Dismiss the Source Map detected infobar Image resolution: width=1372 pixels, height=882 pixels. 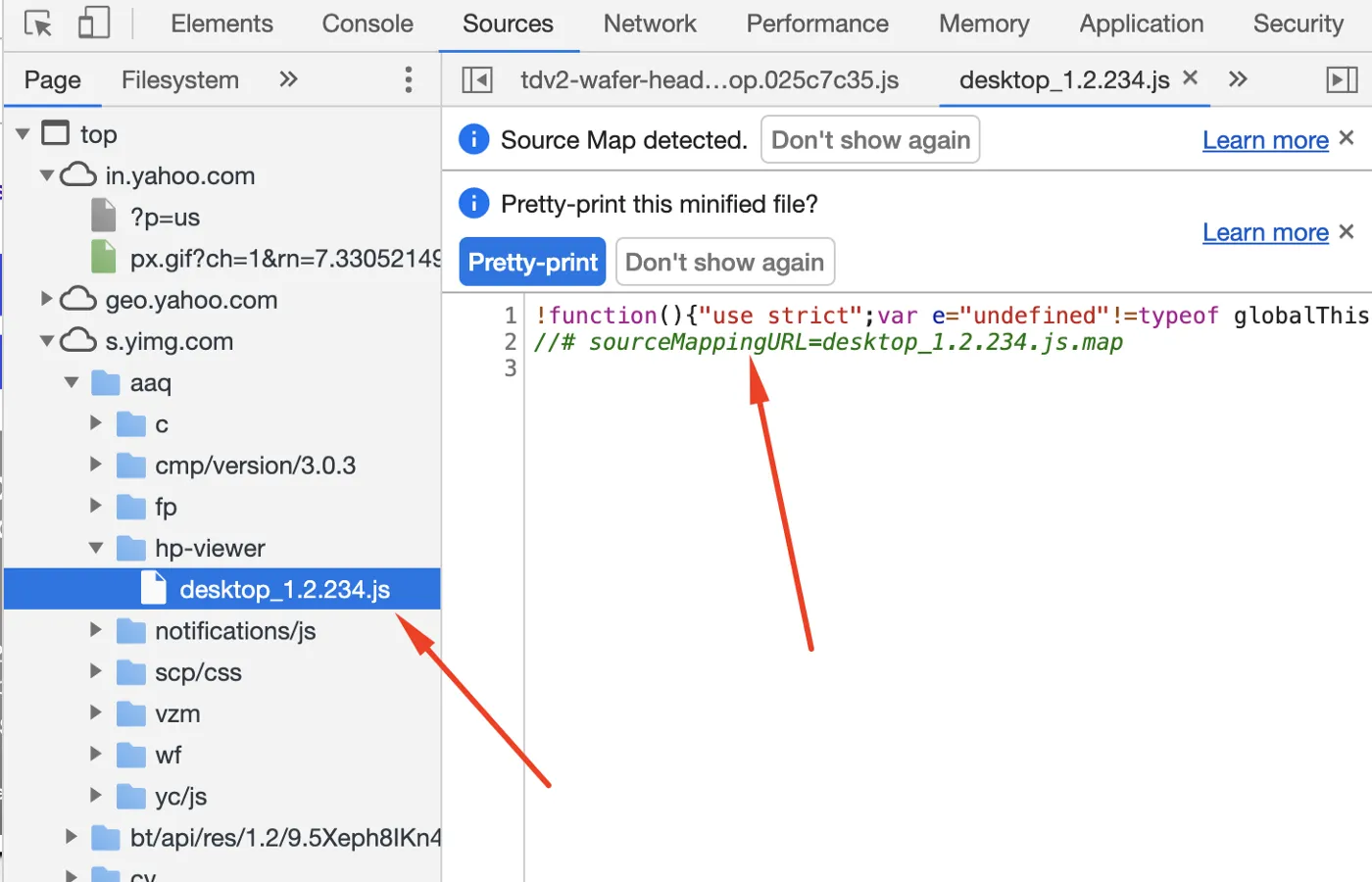coord(1347,138)
